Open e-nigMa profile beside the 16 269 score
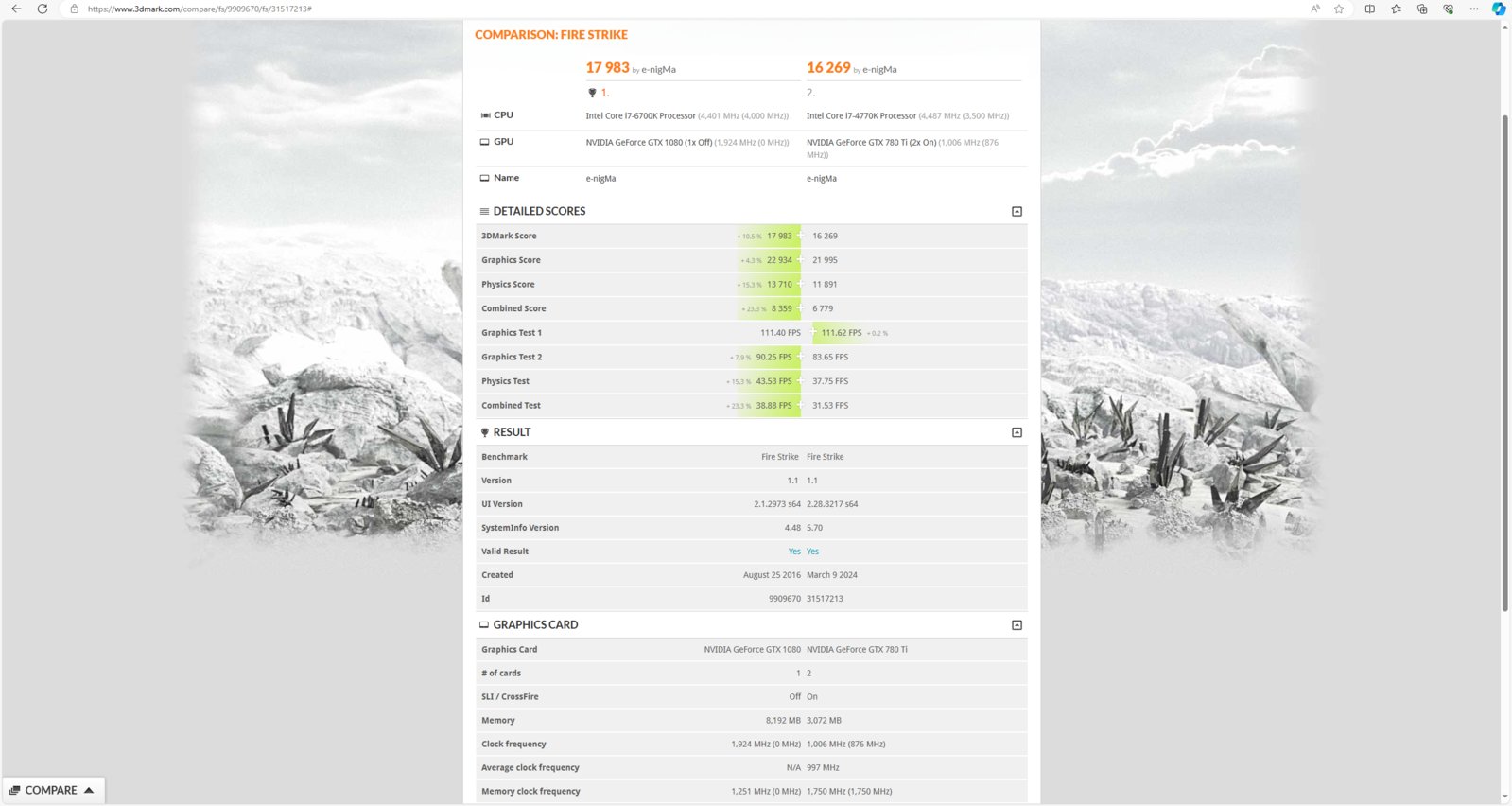 tap(879, 70)
